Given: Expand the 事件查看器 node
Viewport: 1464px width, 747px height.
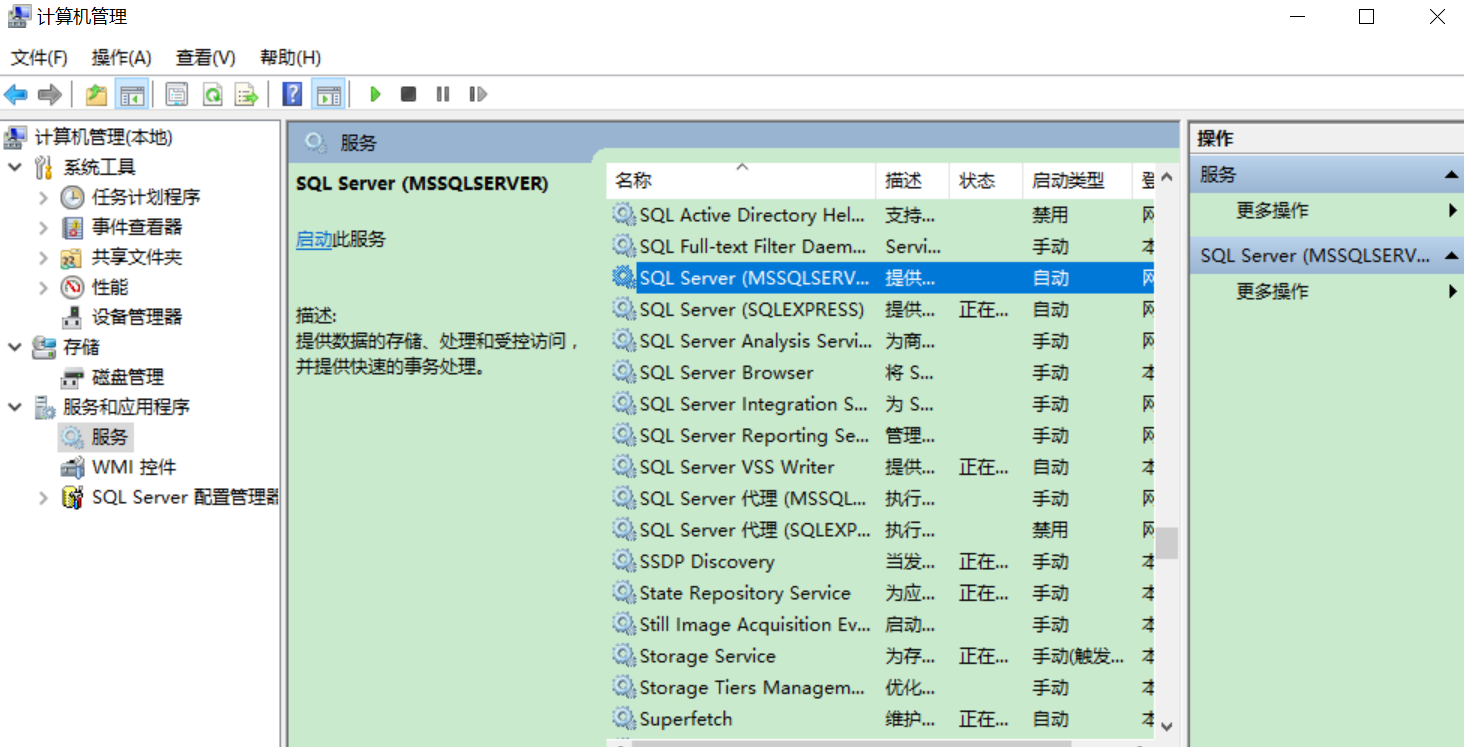Looking at the screenshot, I should pos(43,227).
